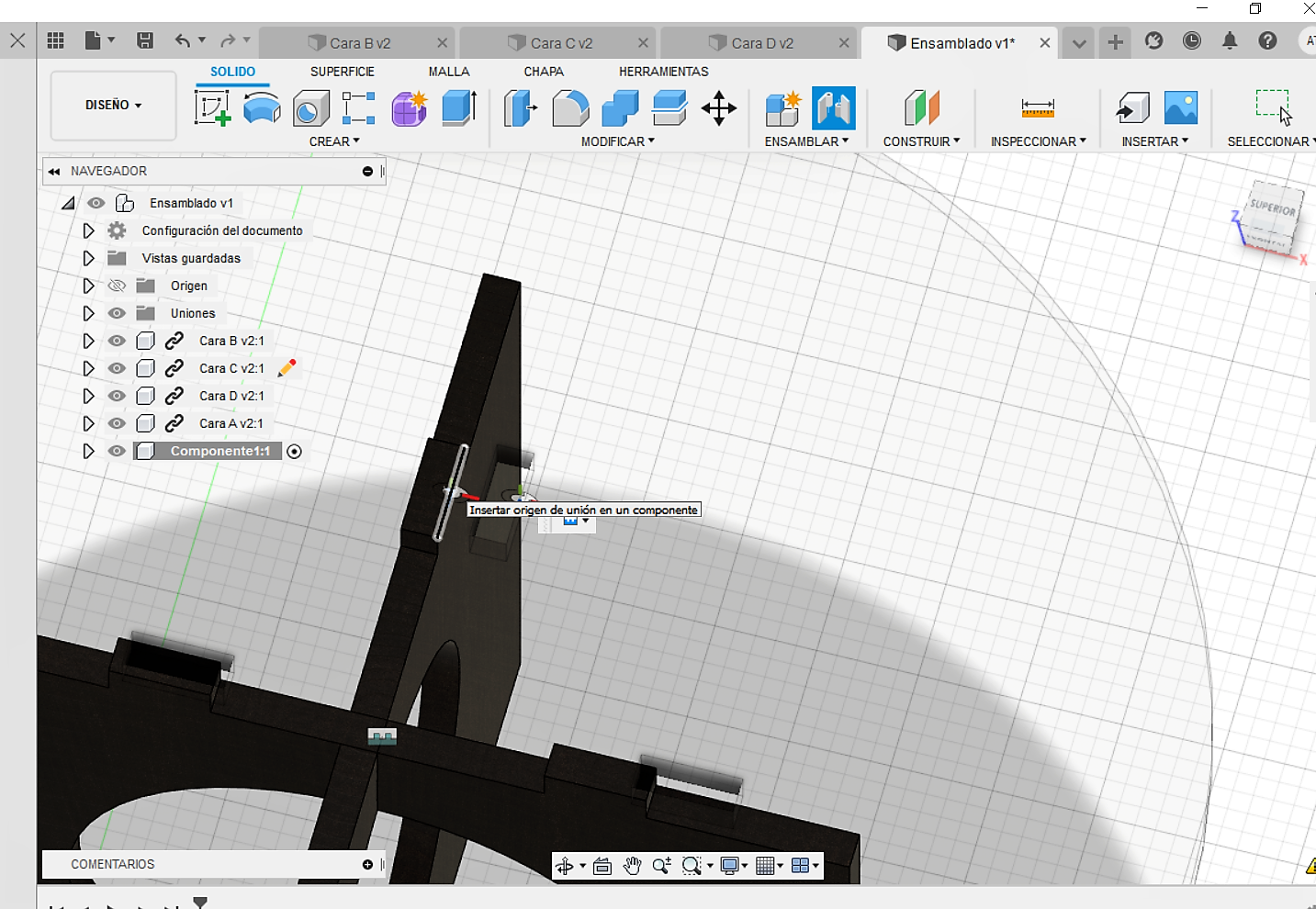The height and width of the screenshot is (909, 1316).
Task: Open the DISEÑO workspace dropdown
Action: (x=113, y=105)
